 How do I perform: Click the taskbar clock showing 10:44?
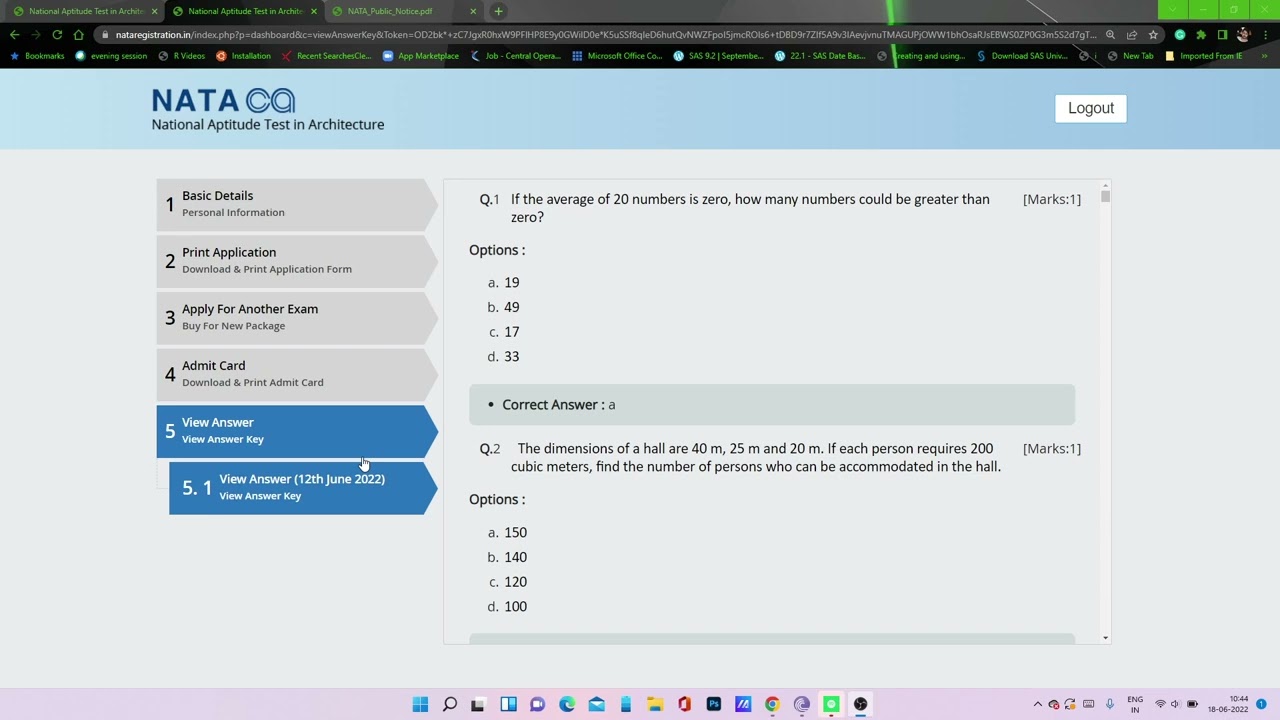tap(1228, 704)
